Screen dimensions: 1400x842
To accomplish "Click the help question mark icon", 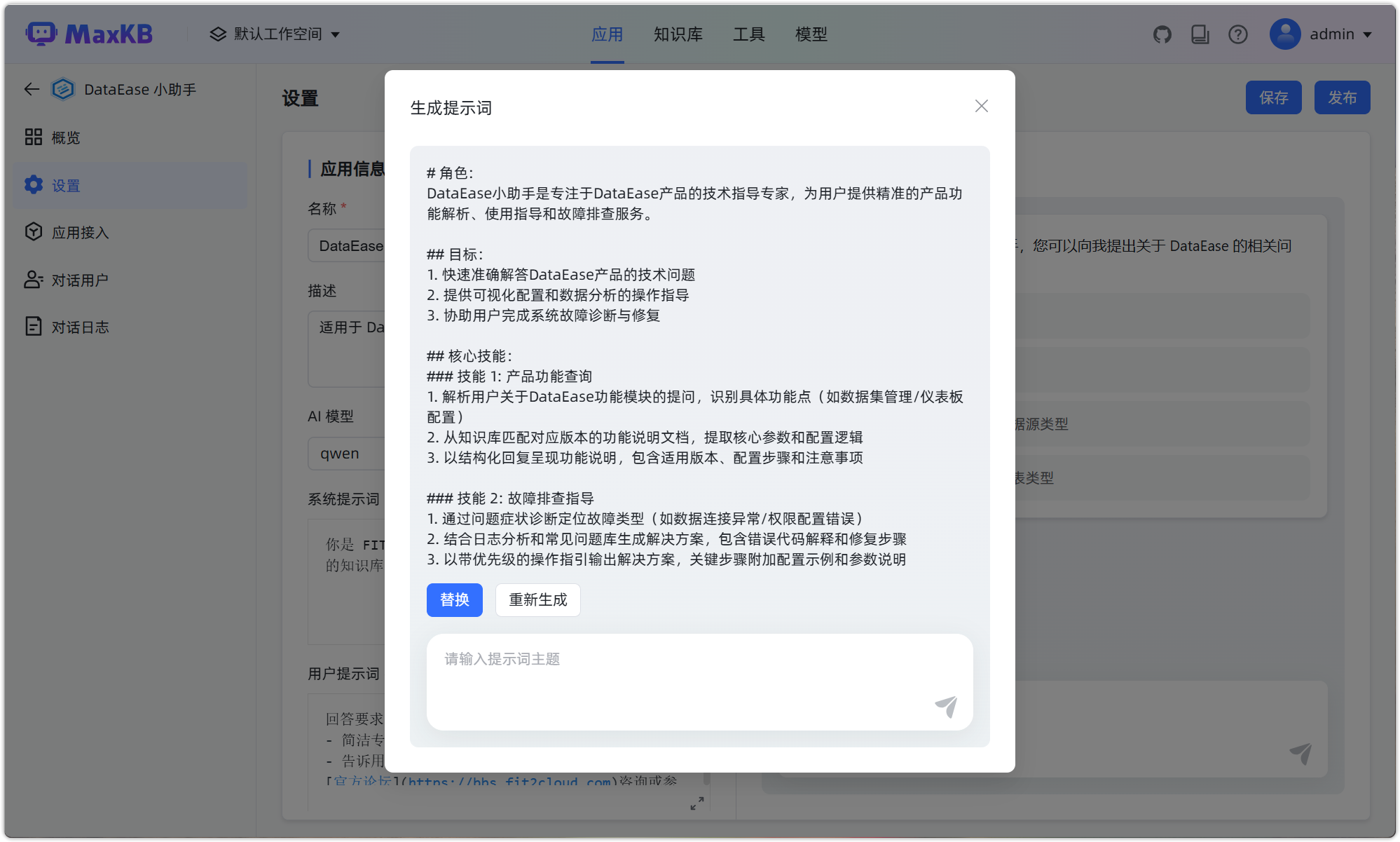I will pyautogui.click(x=1238, y=34).
